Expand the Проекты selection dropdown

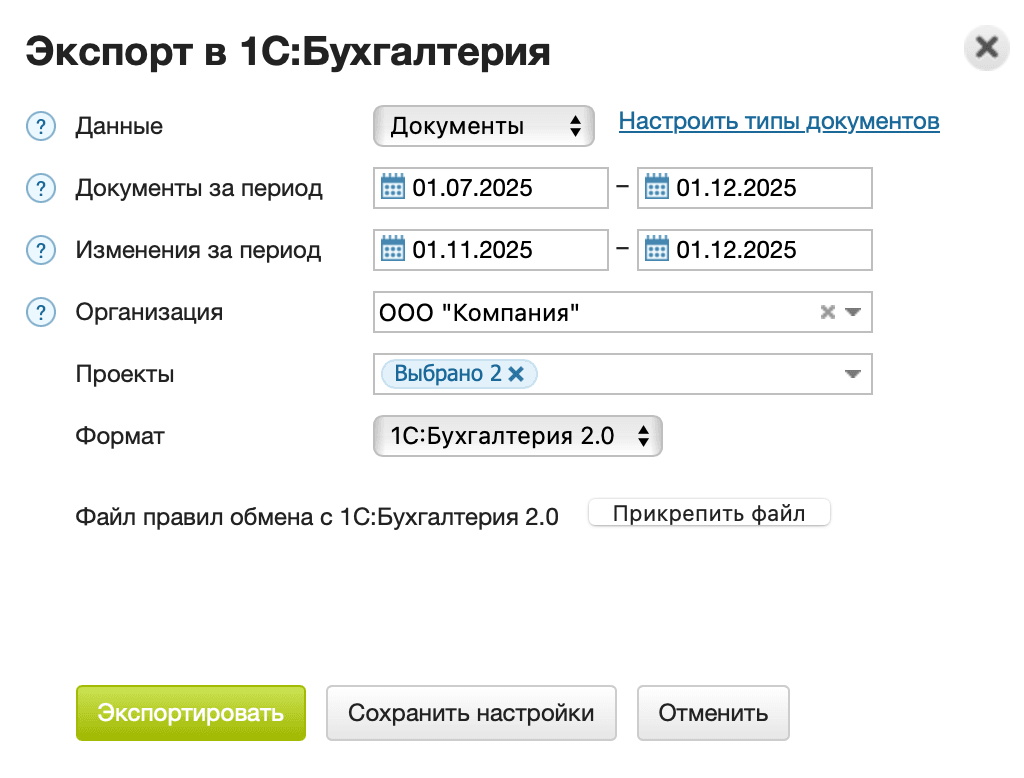click(x=852, y=373)
